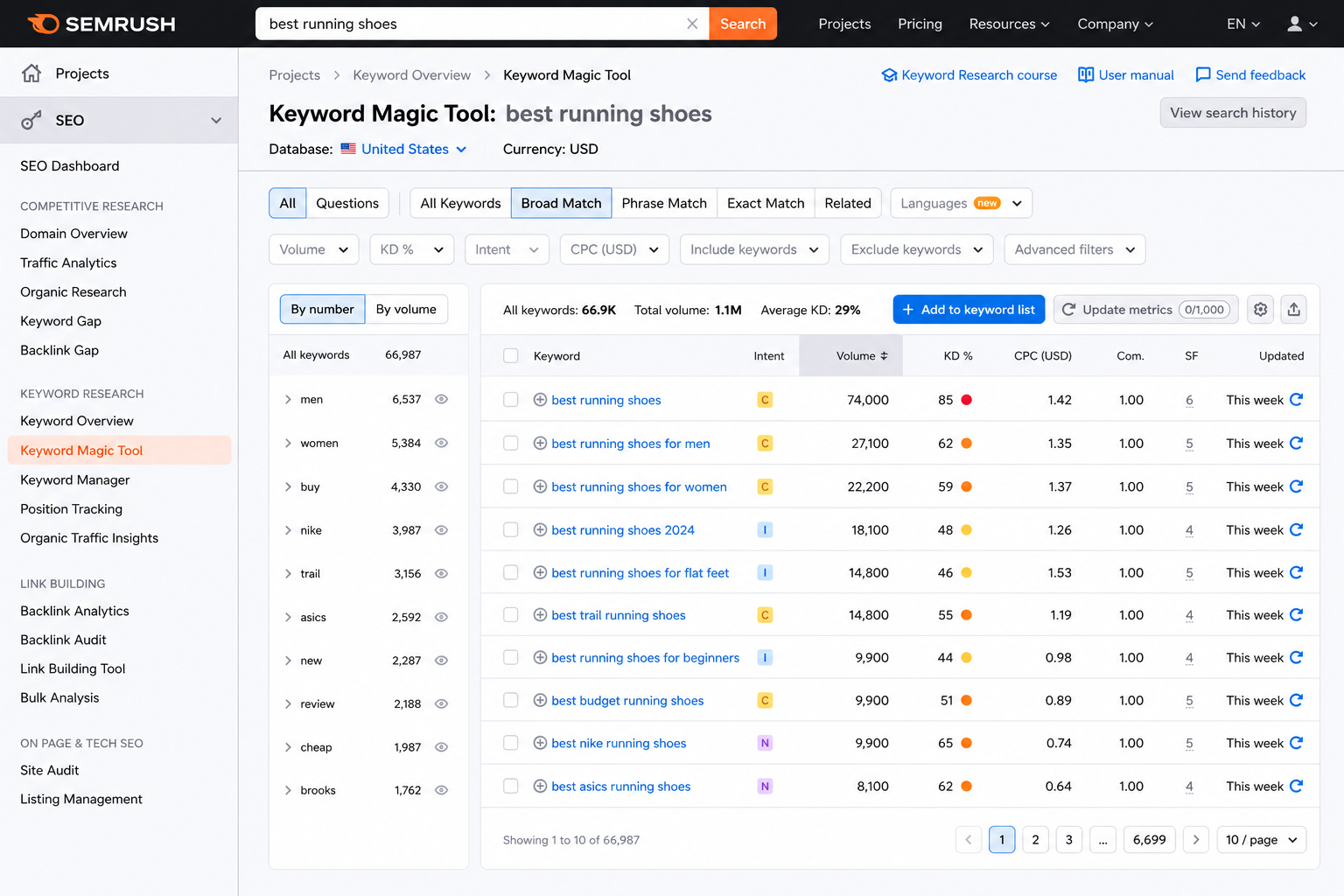Expand the asics keyword group

tap(288, 617)
